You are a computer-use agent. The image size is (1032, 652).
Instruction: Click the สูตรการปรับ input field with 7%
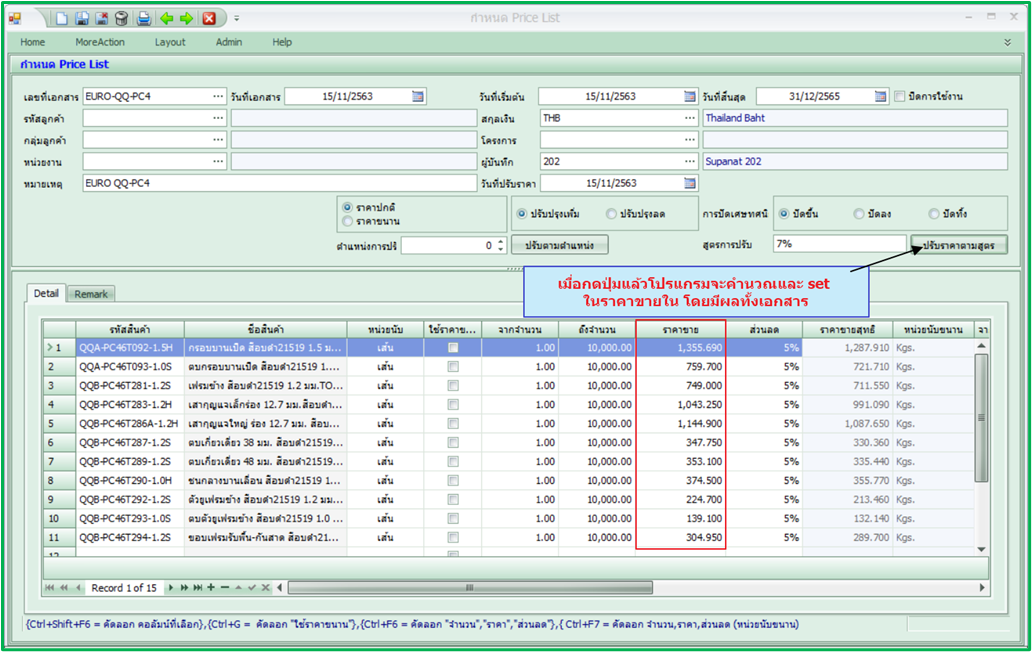click(x=838, y=244)
